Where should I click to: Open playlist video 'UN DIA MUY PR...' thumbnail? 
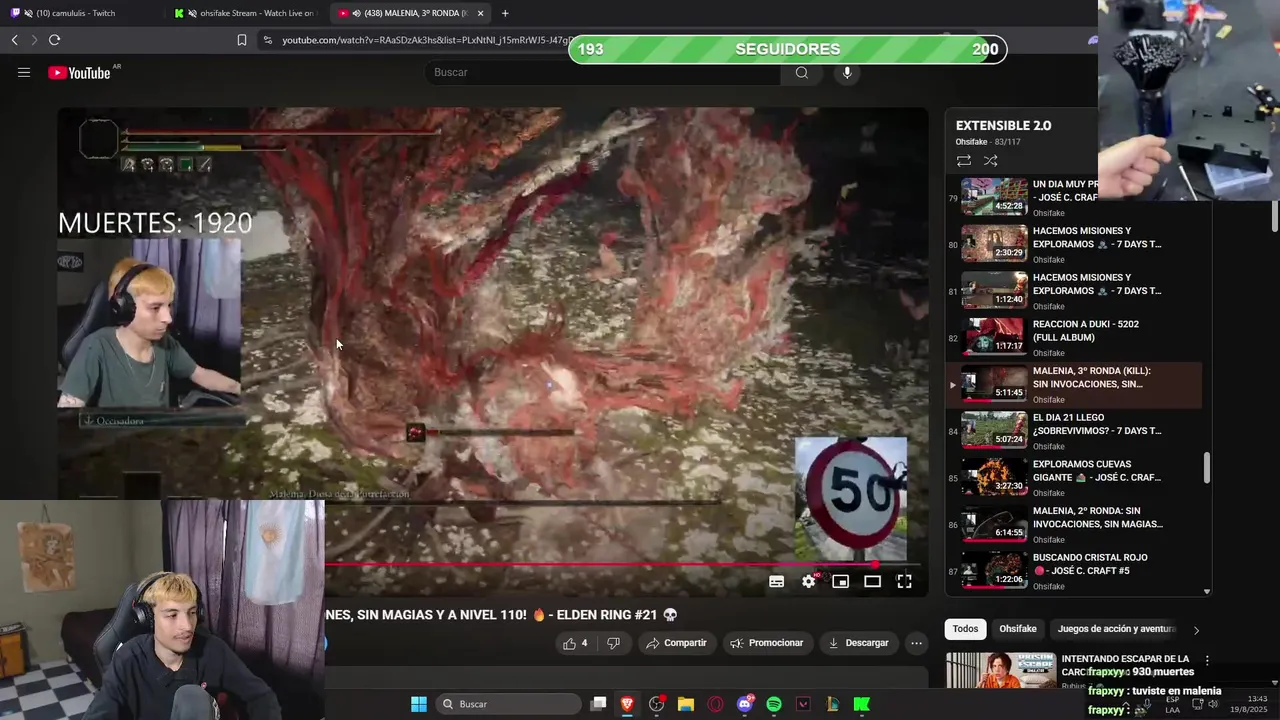pyautogui.click(x=994, y=197)
